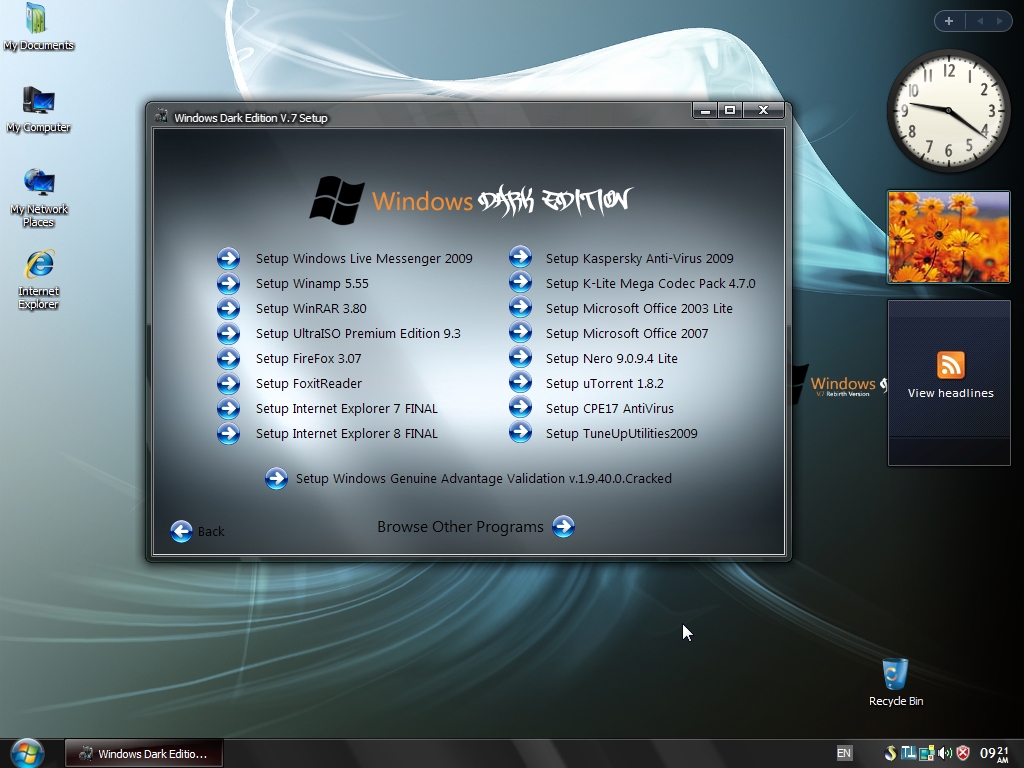1024x768 pixels.
Task: Open the Recycle Bin desktop icon
Action: click(895, 682)
